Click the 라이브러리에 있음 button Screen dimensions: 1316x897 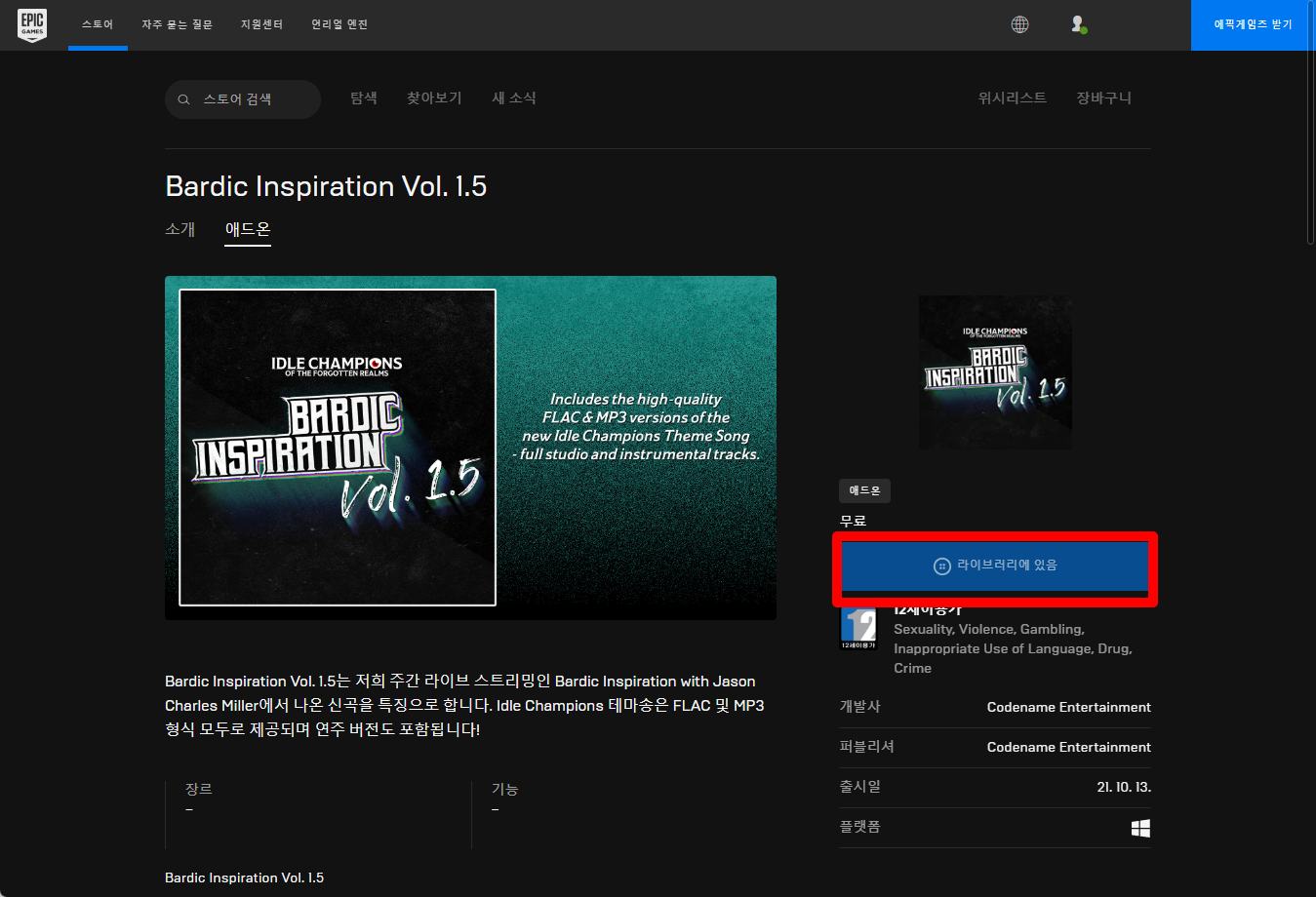995,565
